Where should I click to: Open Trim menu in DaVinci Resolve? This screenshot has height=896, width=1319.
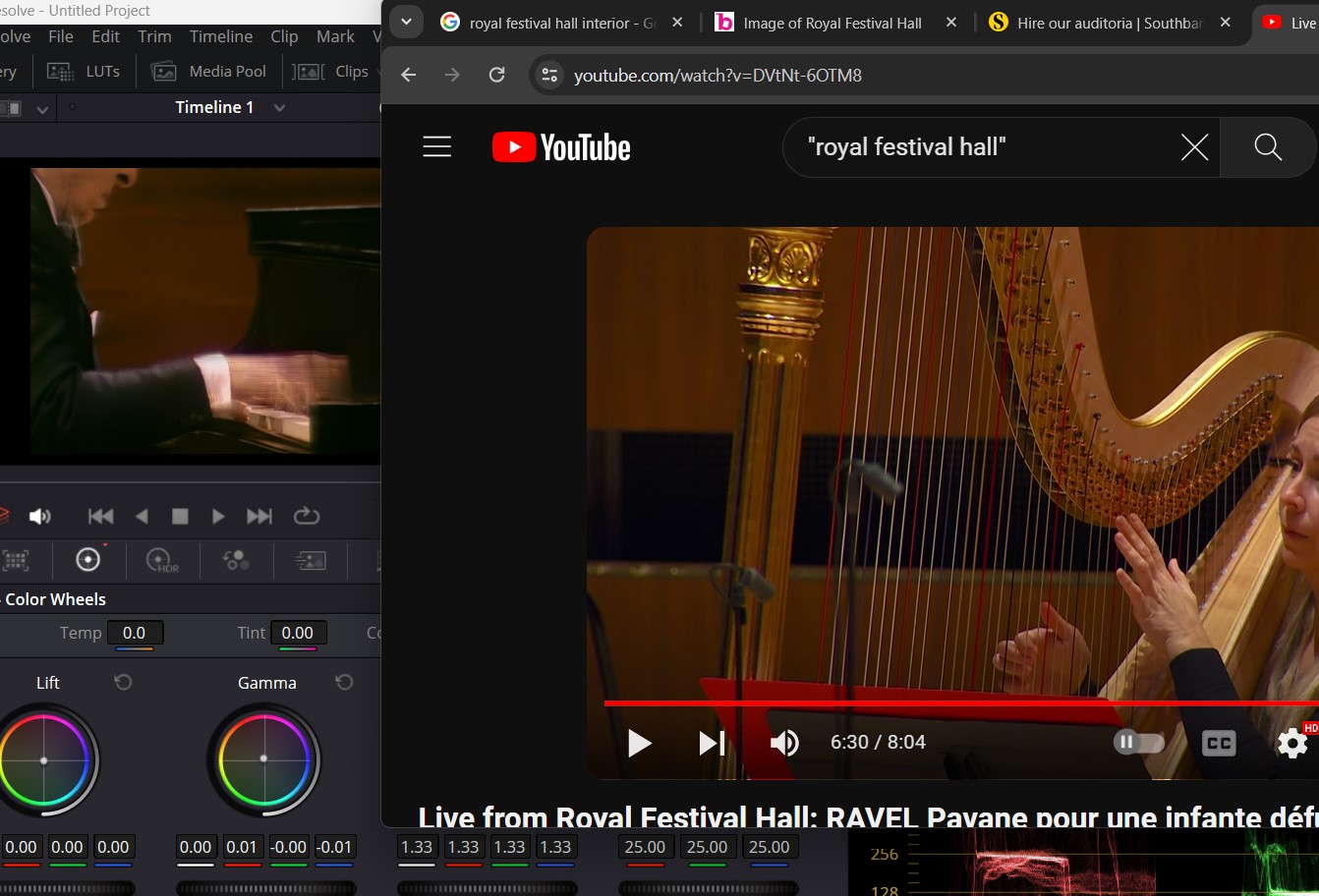tap(154, 36)
